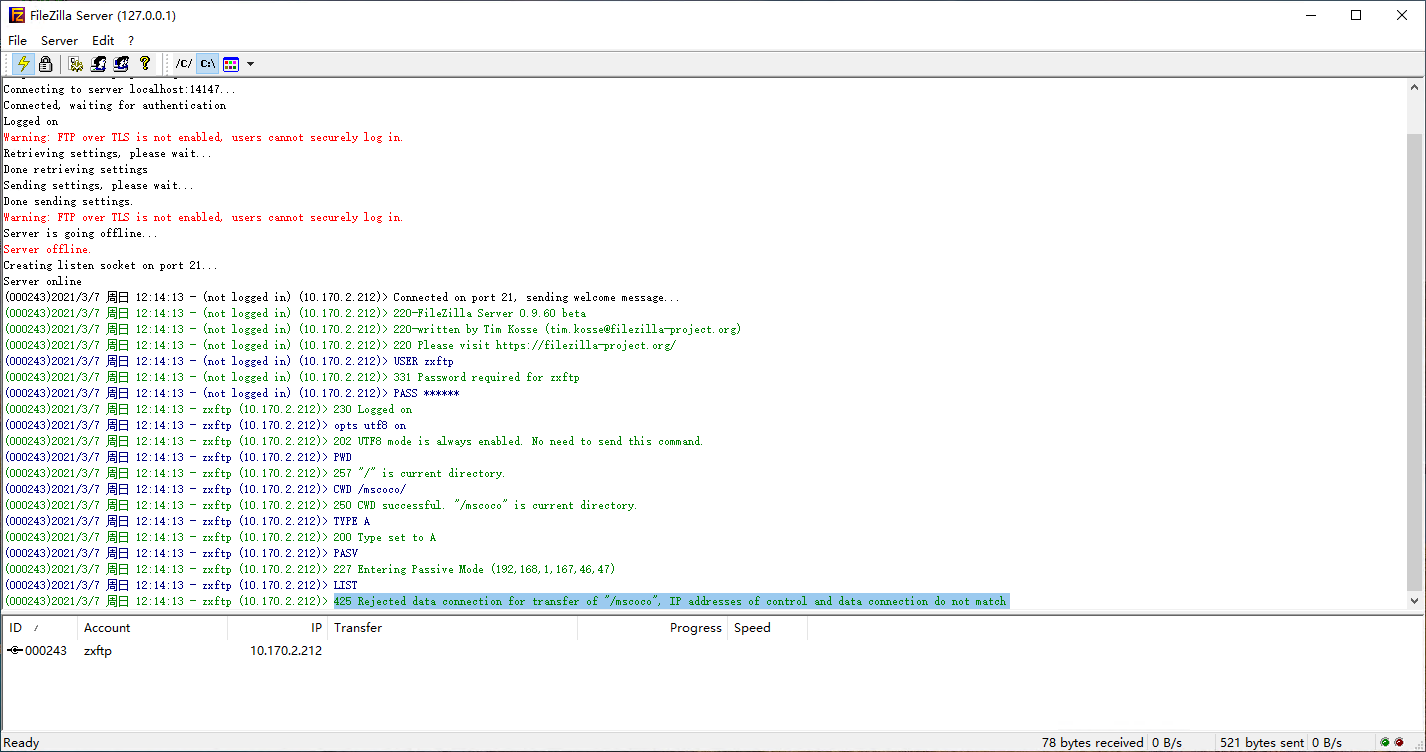Viewport: 1426px width, 752px height.
Task: Open the Users configuration icon
Action: pyautogui.click(x=99, y=64)
